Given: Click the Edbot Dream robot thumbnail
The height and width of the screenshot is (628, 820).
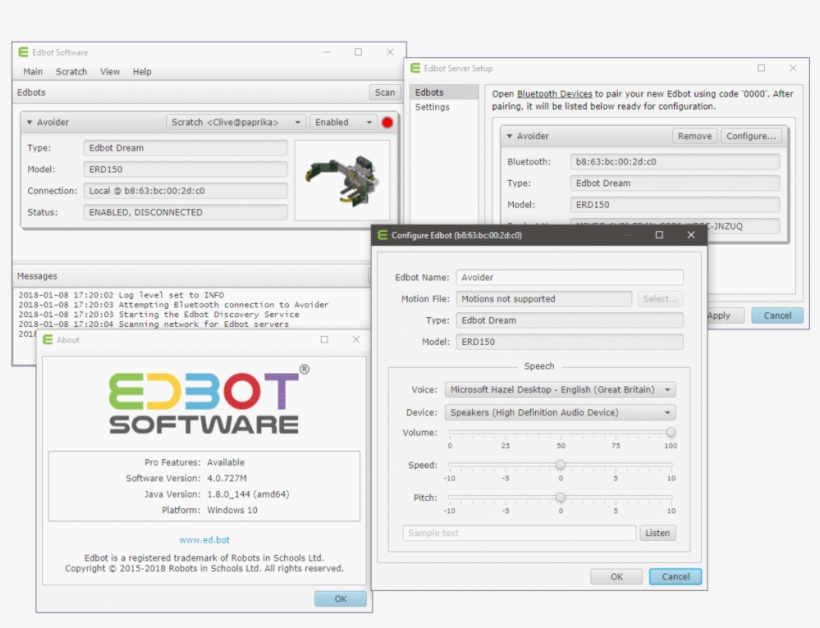Looking at the screenshot, I should pos(343,180).
